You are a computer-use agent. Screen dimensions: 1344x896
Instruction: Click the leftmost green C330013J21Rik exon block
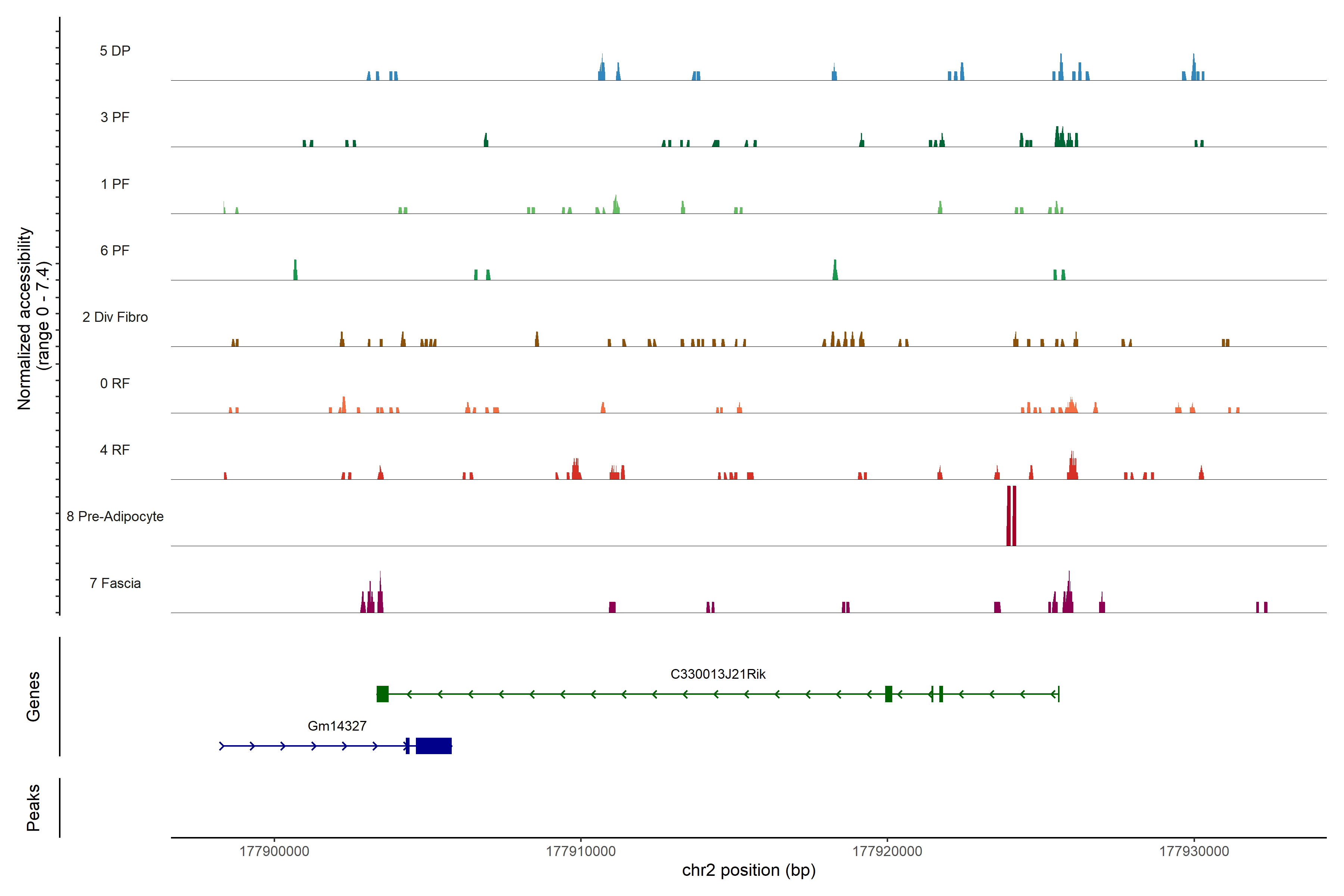pos(382,694)
